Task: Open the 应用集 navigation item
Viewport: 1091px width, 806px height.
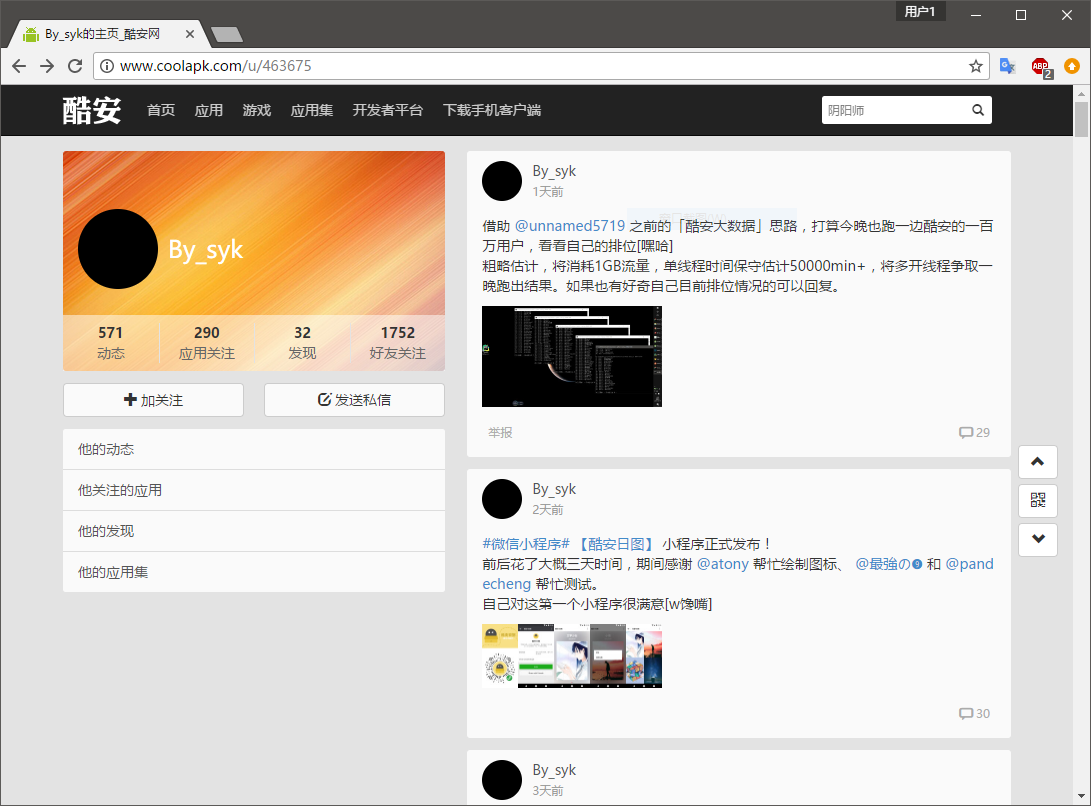Action: (x=312, y=110)
